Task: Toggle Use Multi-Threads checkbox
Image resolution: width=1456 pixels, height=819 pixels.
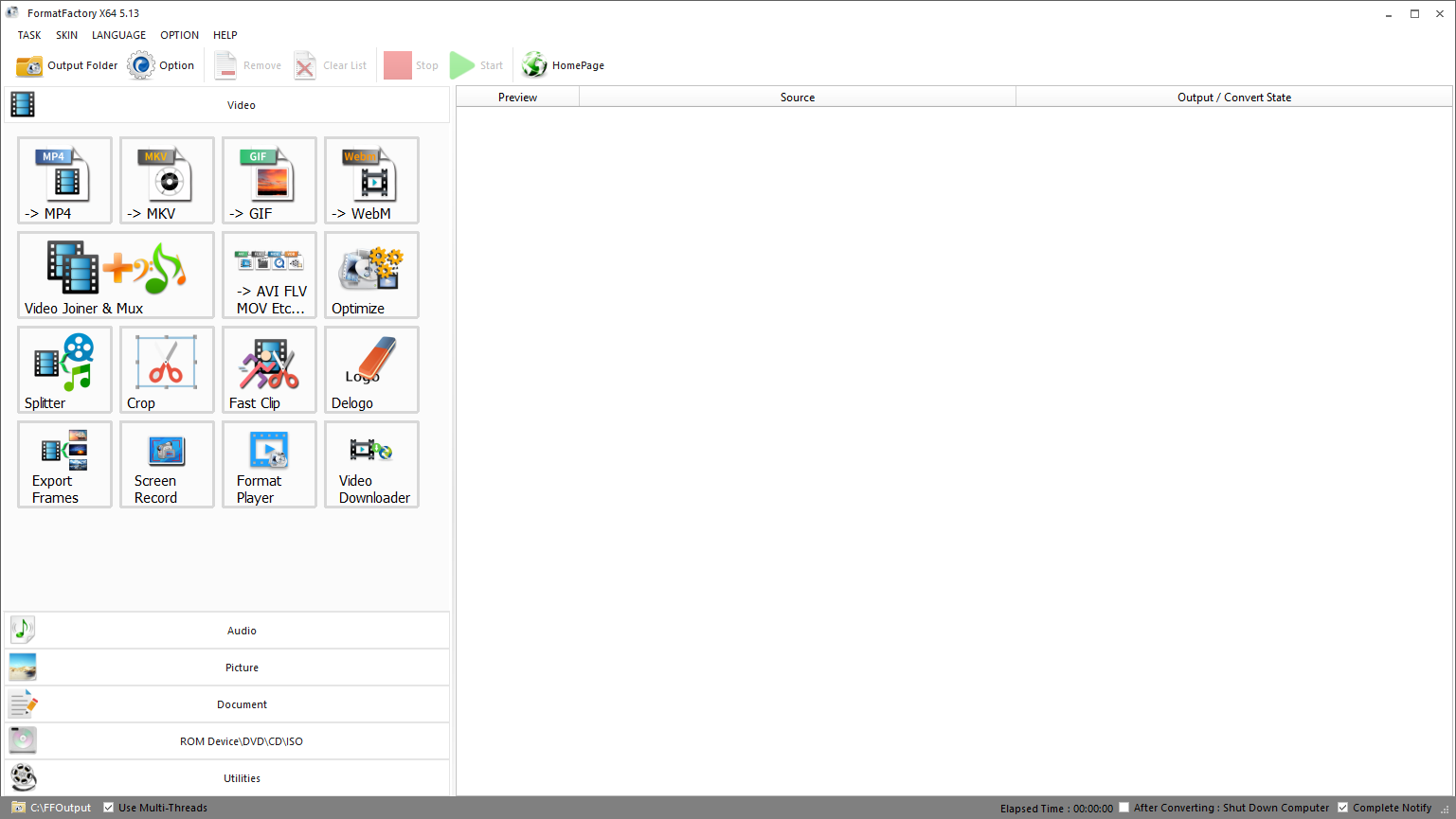Action: (108, 808)
